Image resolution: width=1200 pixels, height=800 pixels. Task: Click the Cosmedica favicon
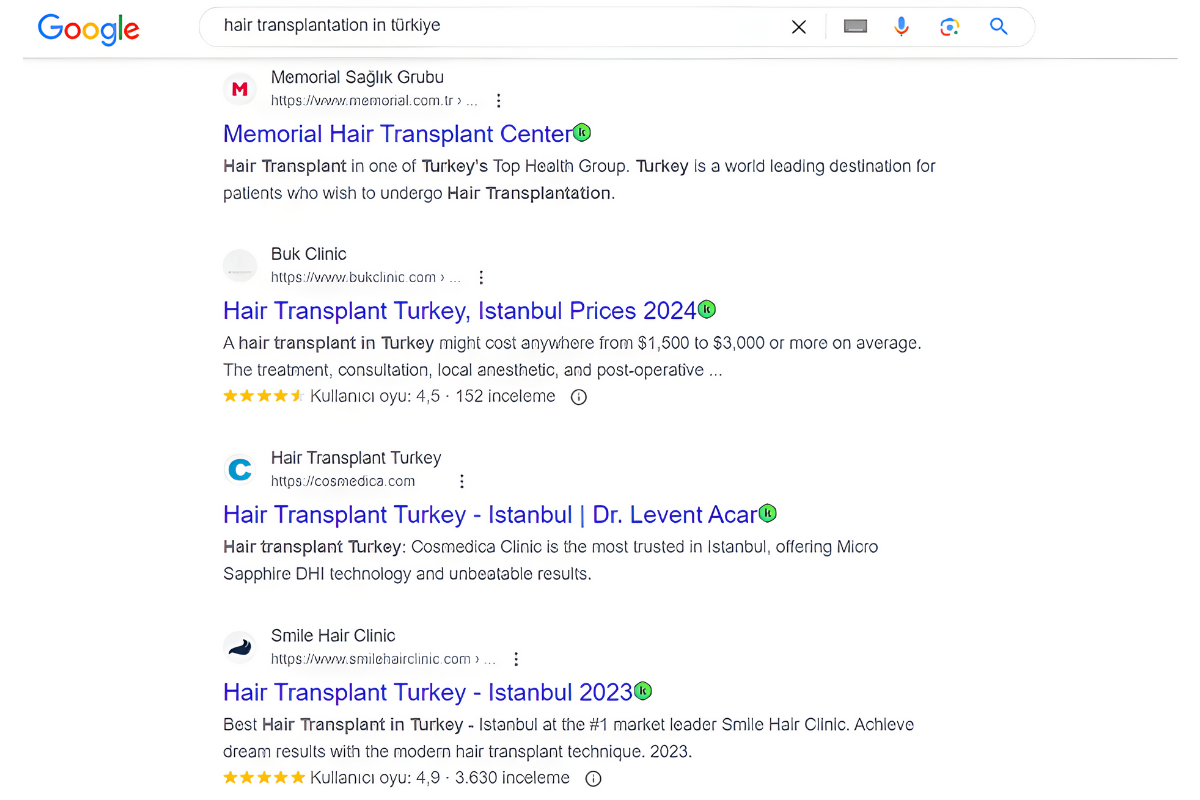pos(240,469)
